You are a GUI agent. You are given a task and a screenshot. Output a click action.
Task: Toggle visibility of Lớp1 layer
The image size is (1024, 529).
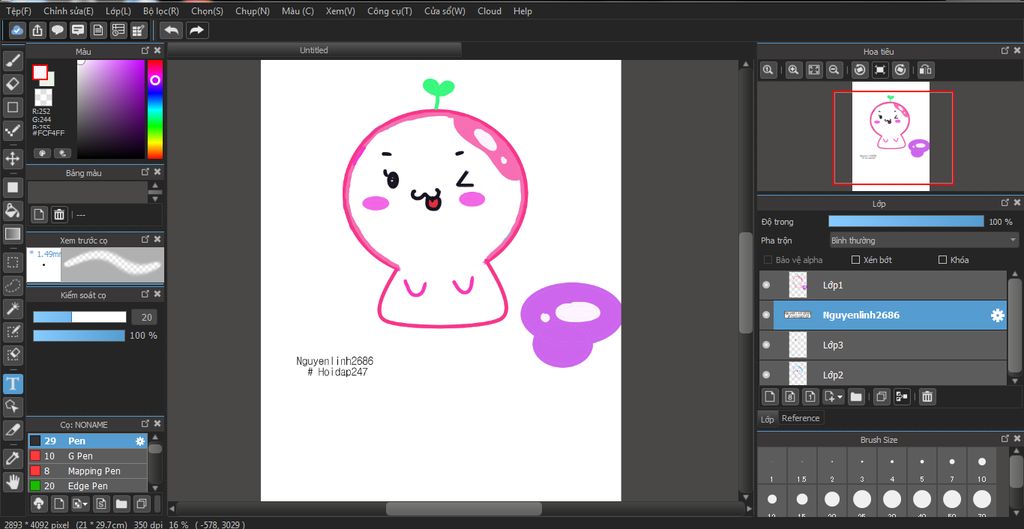[x=766, y=285]
